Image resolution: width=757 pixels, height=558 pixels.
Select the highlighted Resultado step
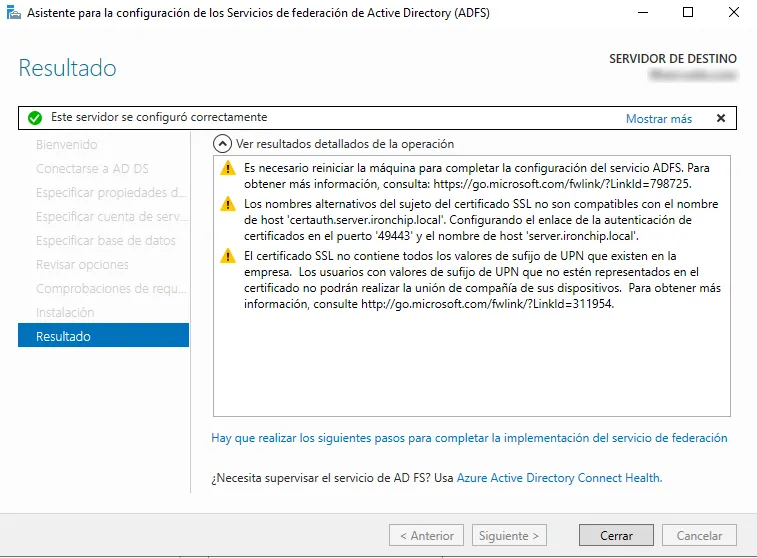pyautogui.click(x=103, y=335)
